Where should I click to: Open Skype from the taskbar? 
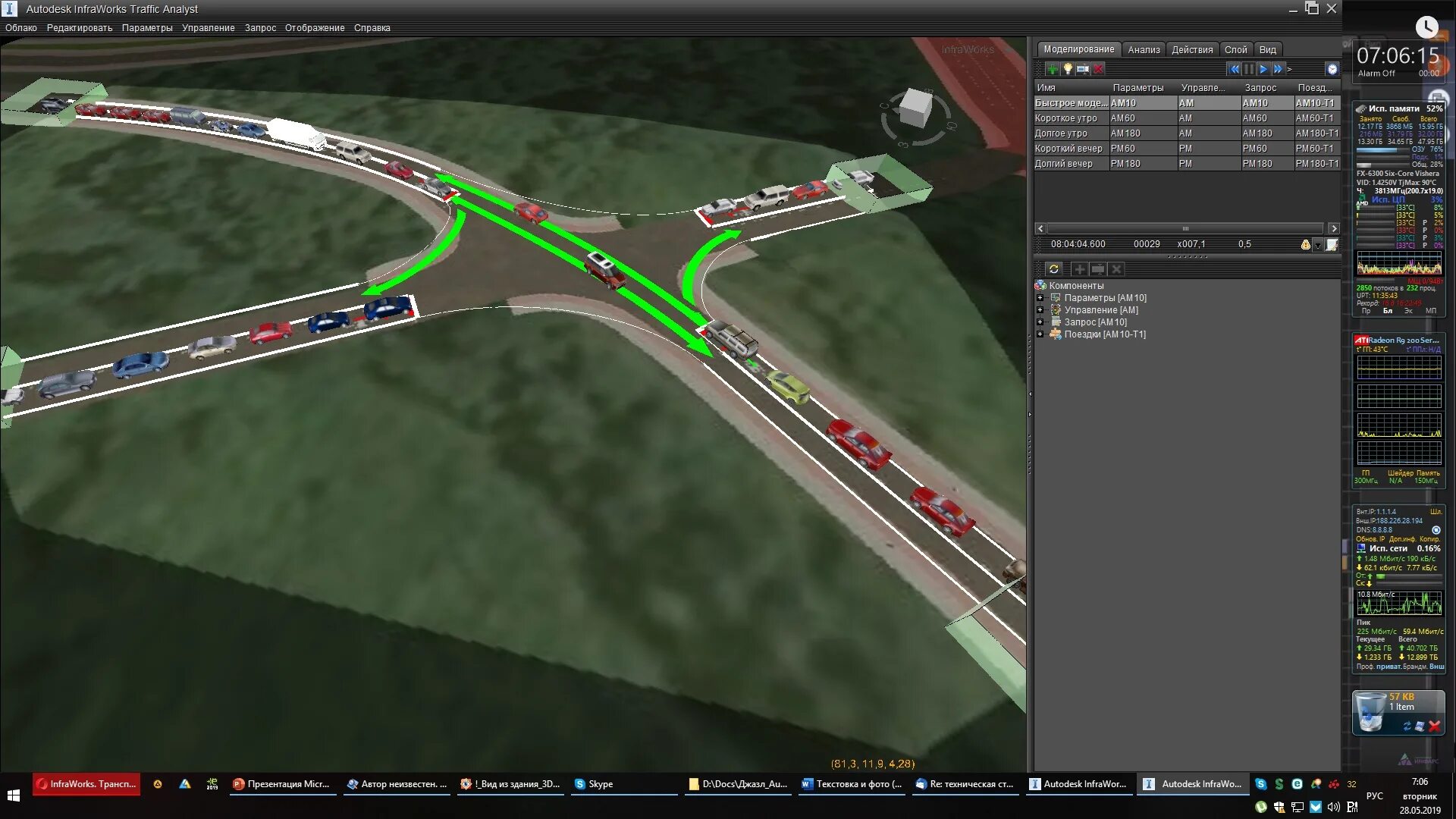[594, 784]
